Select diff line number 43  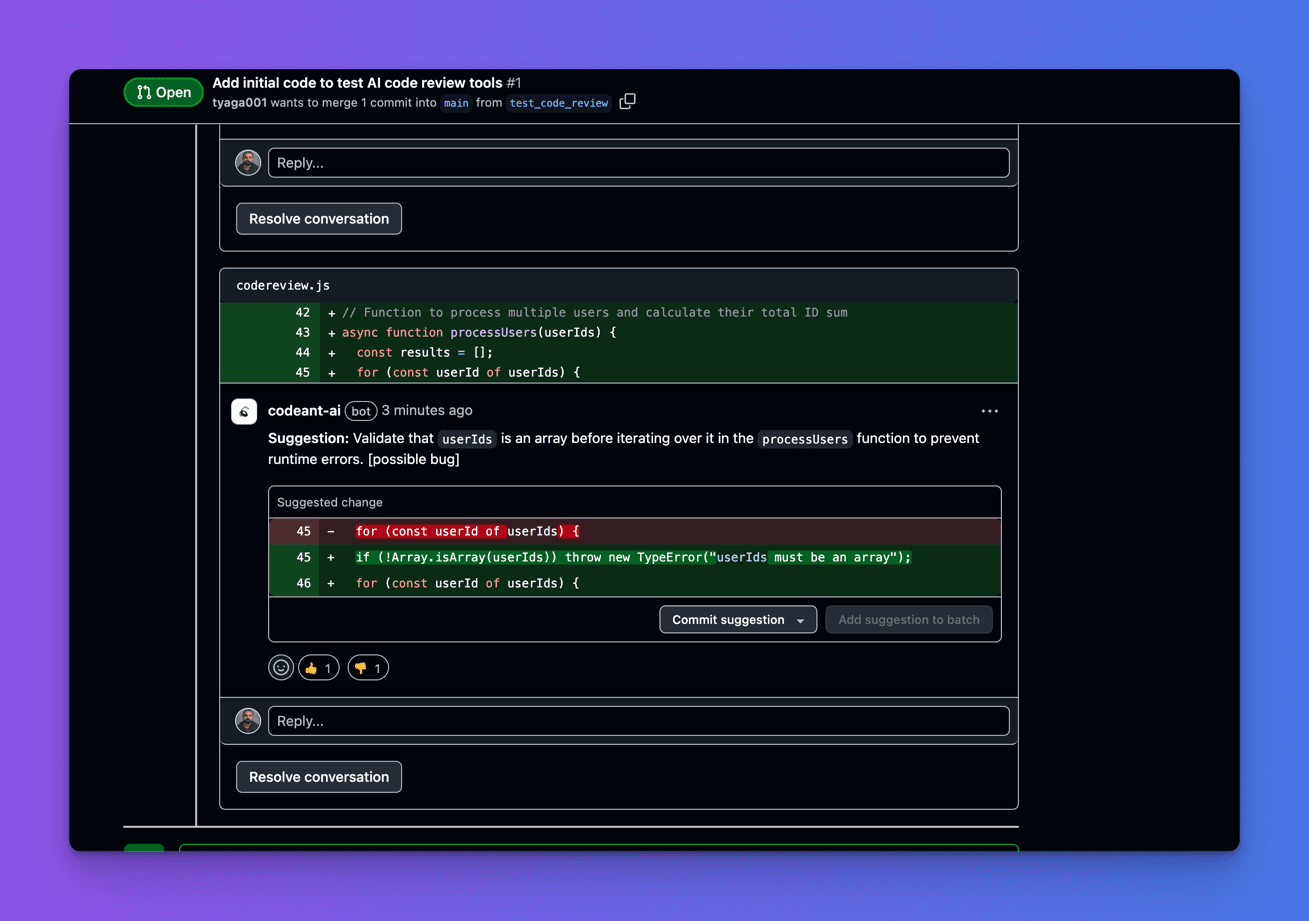[x=302, y=333]
